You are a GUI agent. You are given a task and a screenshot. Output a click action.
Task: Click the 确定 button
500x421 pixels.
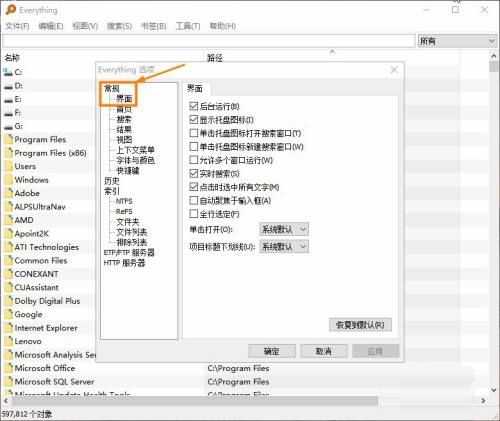[272, 351]
